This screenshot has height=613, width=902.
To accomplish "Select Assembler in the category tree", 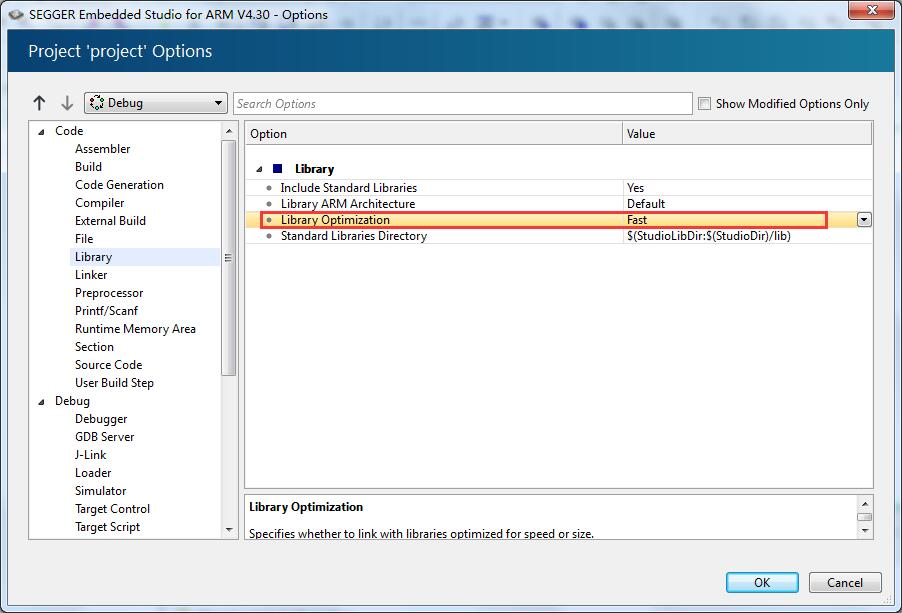I will tap(102, 149).
